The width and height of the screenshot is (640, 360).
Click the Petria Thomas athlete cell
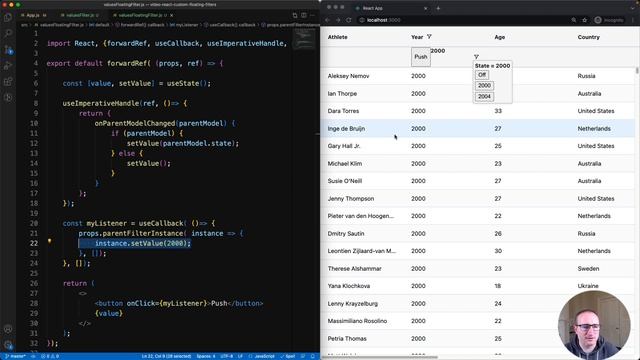coord(347,339)
